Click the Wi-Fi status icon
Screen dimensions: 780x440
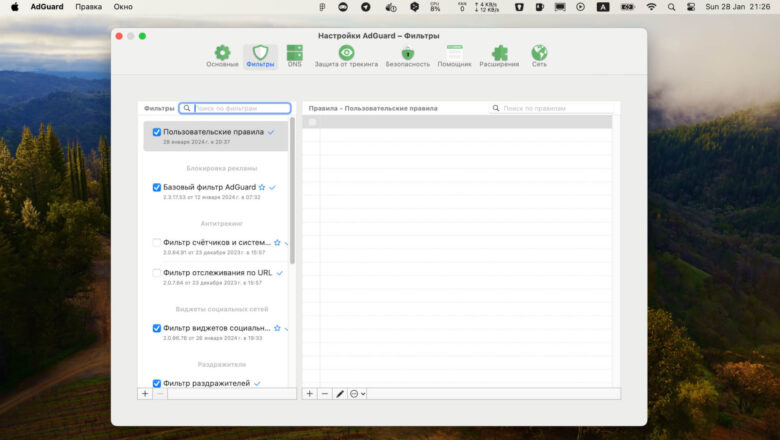tap(651, 7)
